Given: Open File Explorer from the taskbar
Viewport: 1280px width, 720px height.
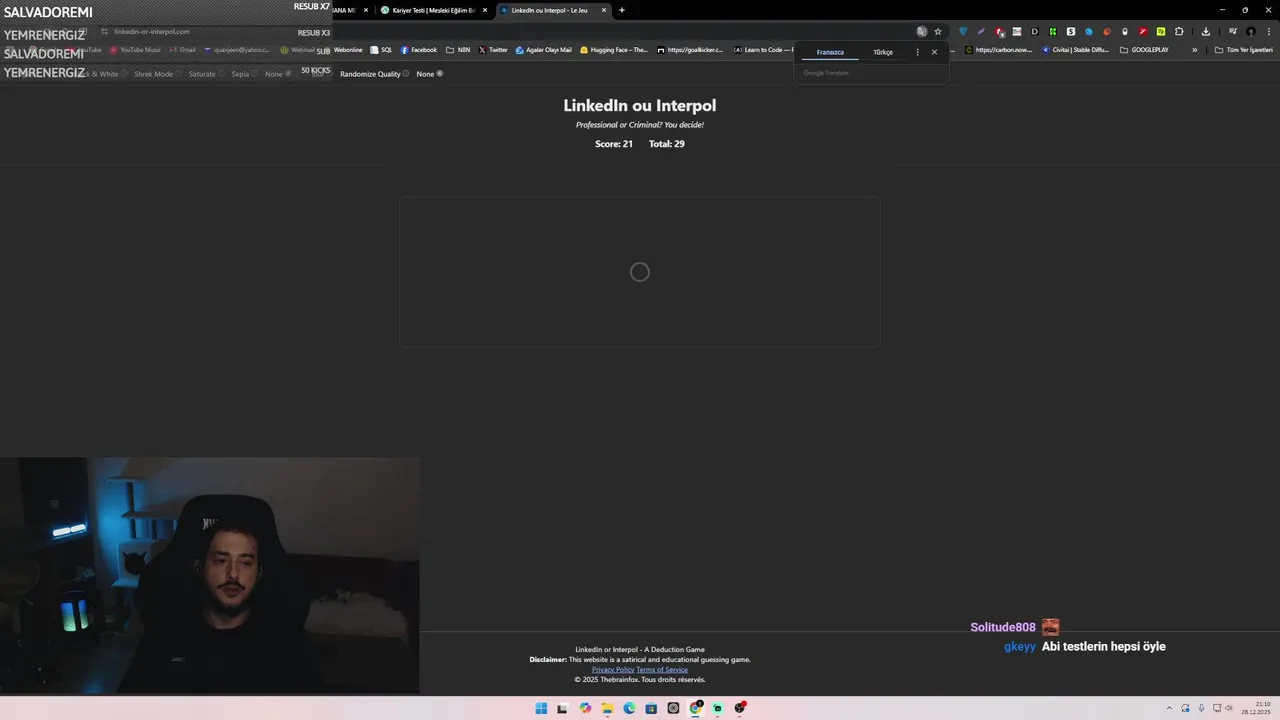Looking at the screenshot, I should tap(607, 708).
